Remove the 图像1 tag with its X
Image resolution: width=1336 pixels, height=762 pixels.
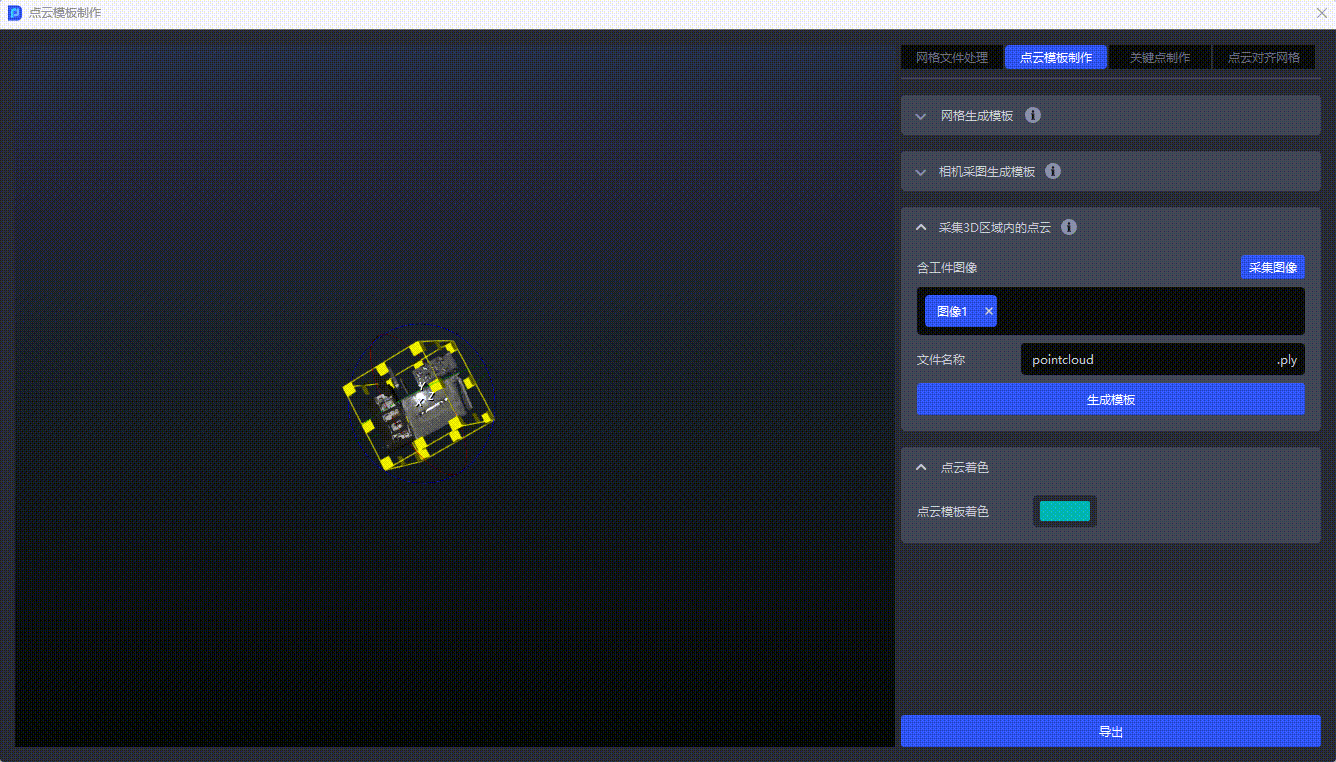(x=989, y=312)
